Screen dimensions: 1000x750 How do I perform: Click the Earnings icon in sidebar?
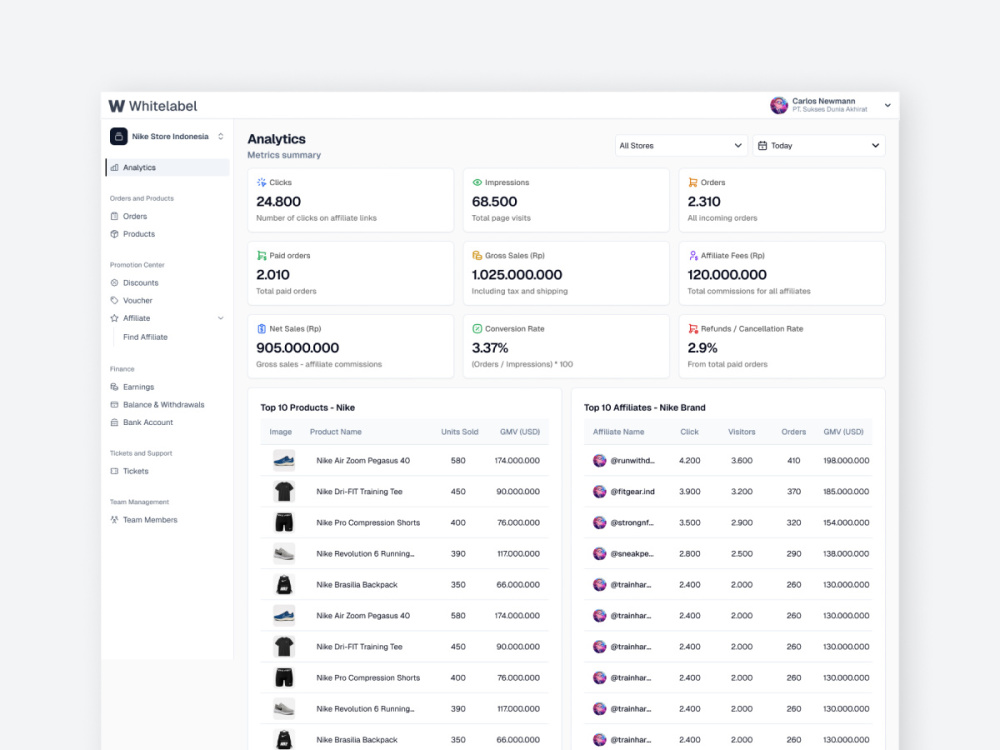pyautogui.click(x=114, y=387)
